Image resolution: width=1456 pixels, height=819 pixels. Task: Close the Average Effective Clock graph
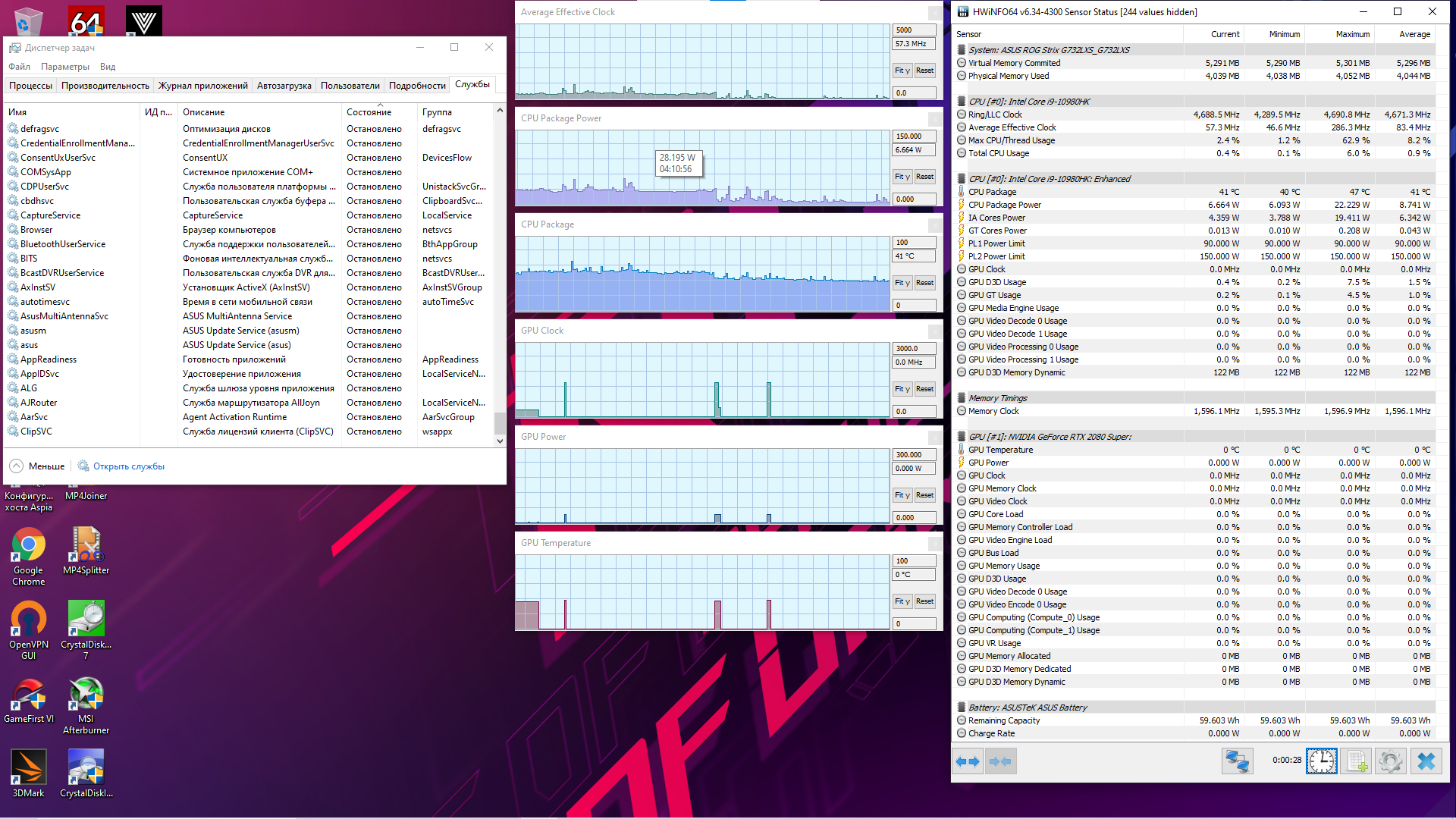coord(935,12)
